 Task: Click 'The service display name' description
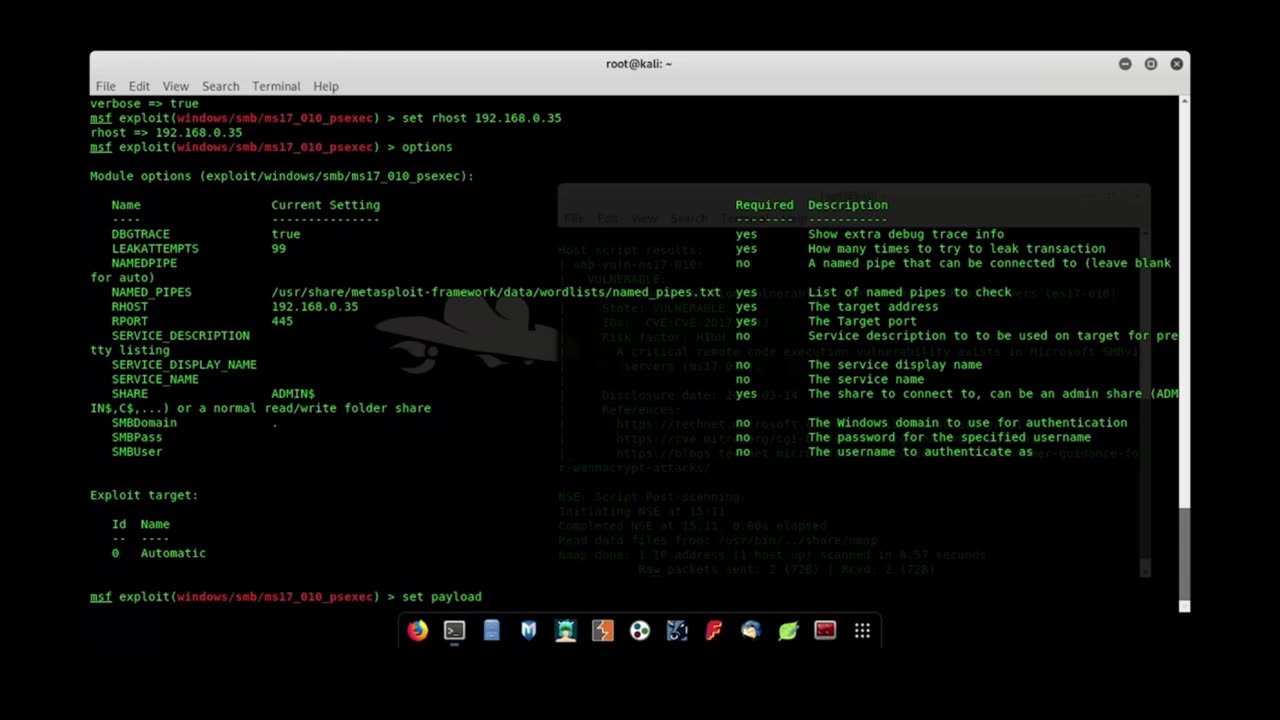[895, 365]
